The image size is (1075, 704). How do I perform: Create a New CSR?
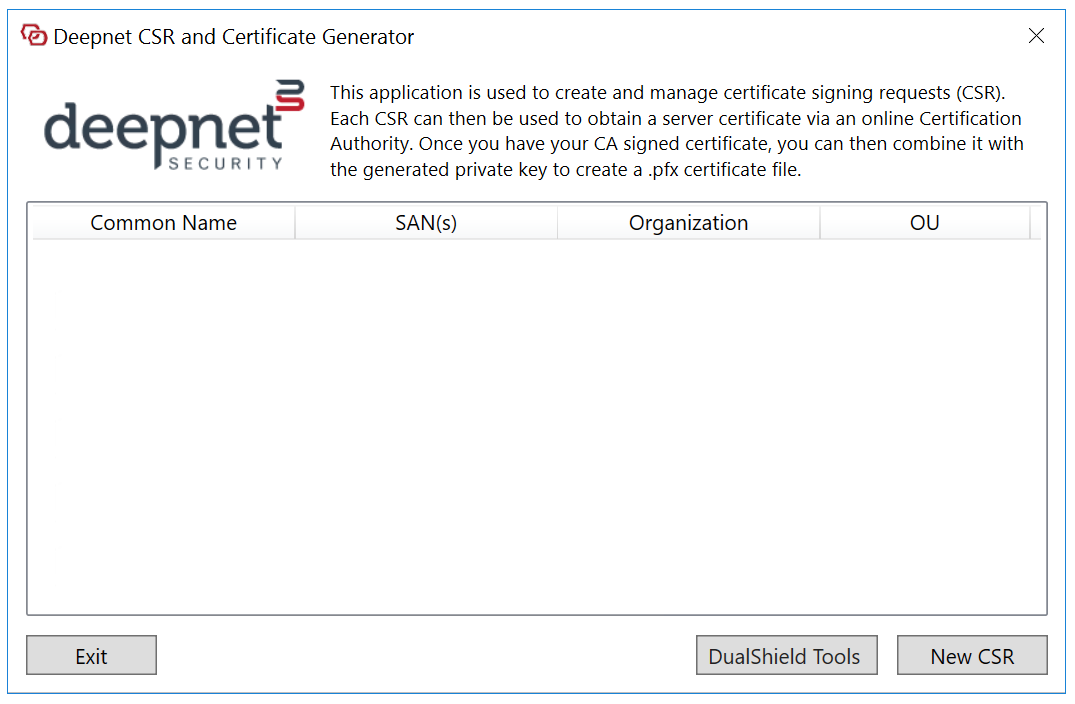(972, 656)
